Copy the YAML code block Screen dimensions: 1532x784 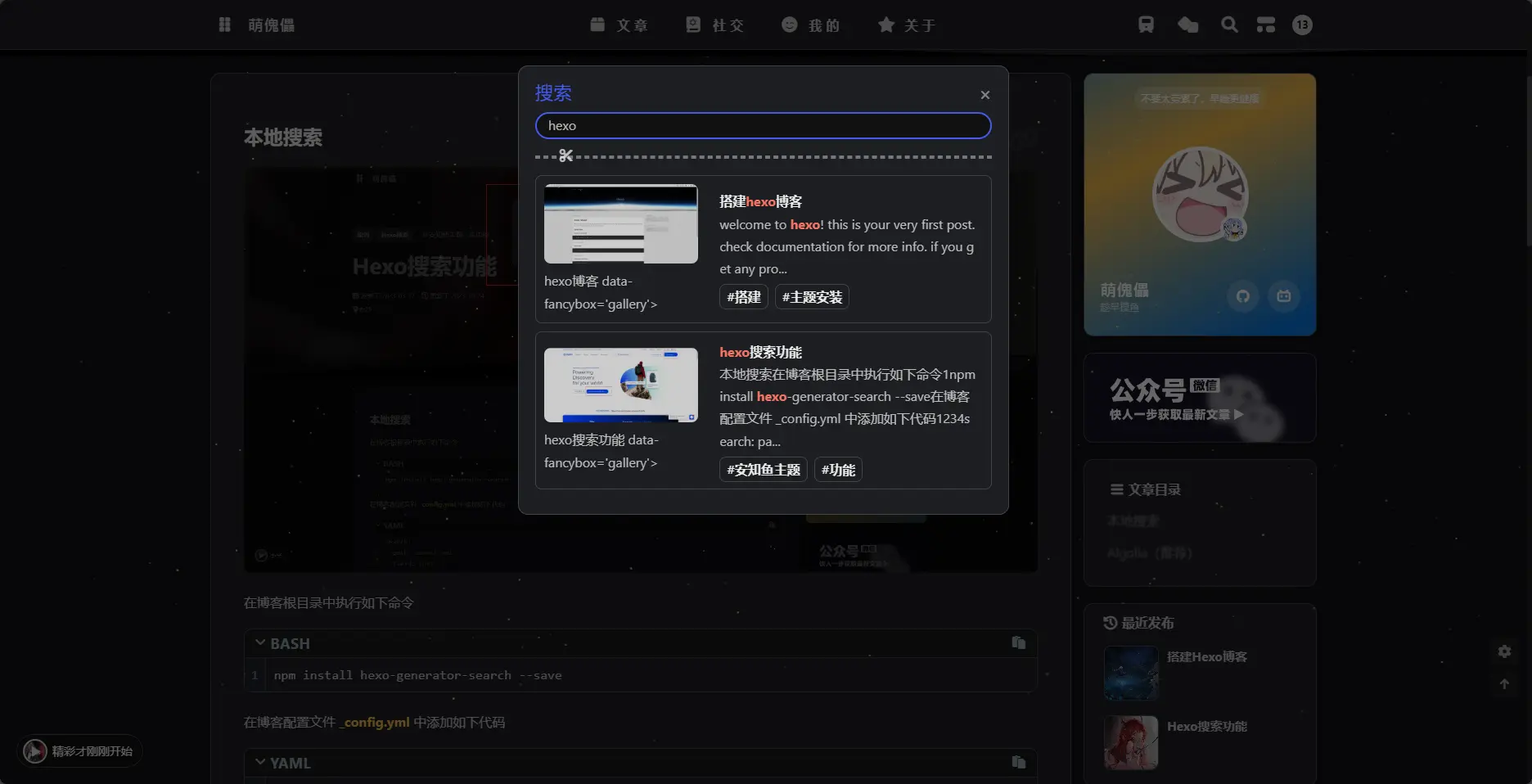(1019, 763)
